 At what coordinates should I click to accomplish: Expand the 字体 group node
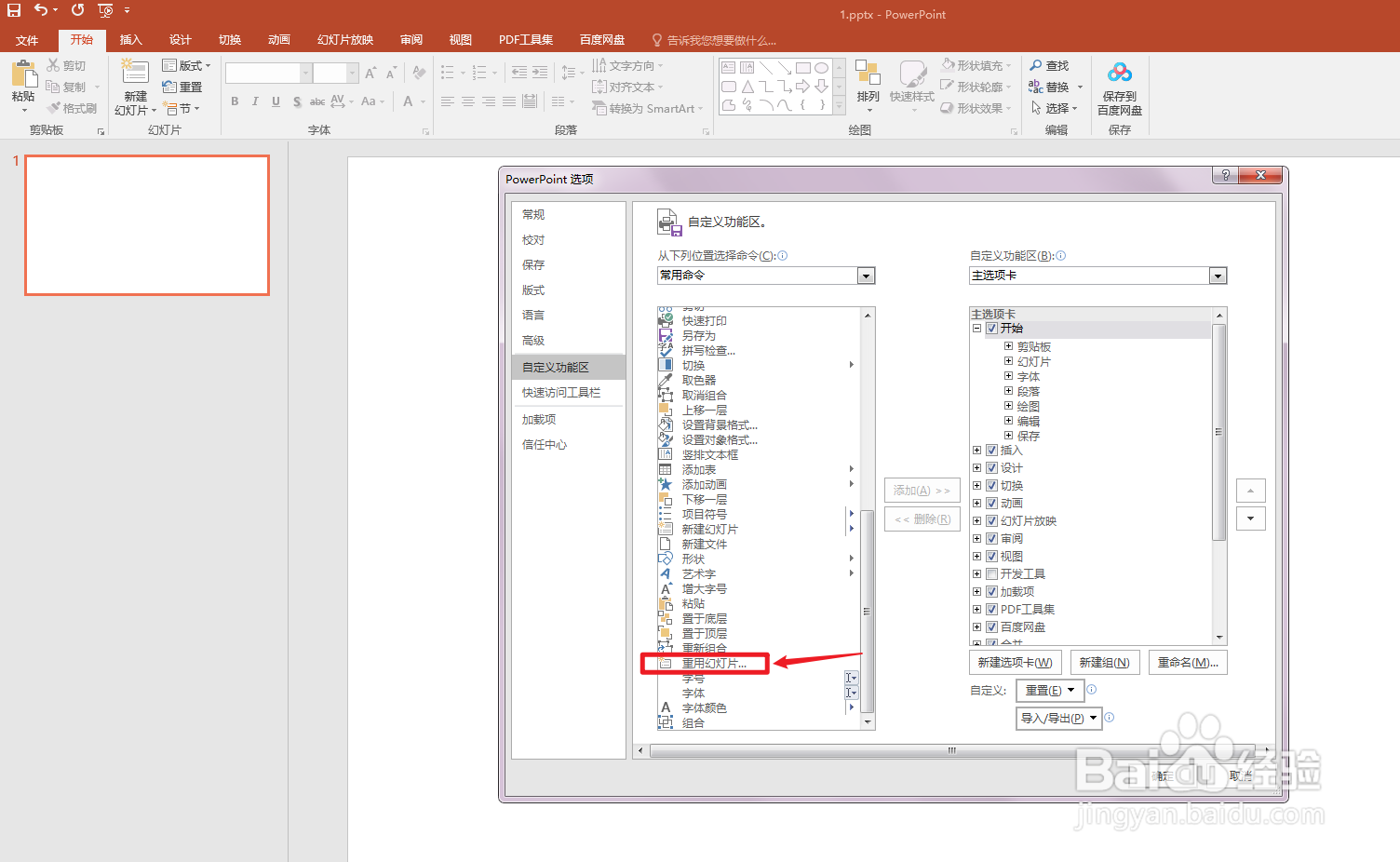1008,376
